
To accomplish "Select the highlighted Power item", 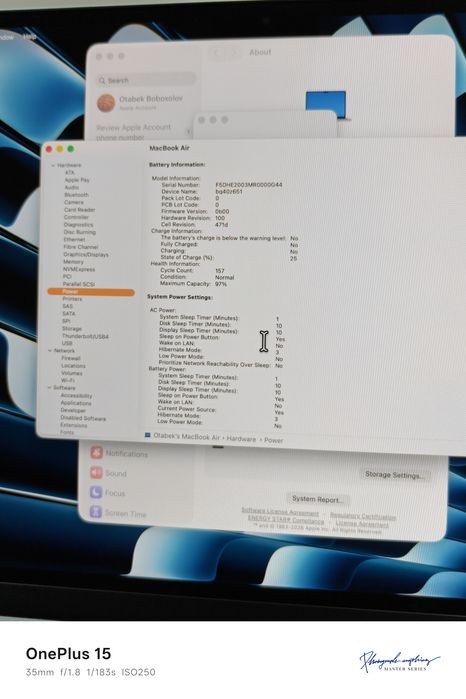I will (91, 292).
